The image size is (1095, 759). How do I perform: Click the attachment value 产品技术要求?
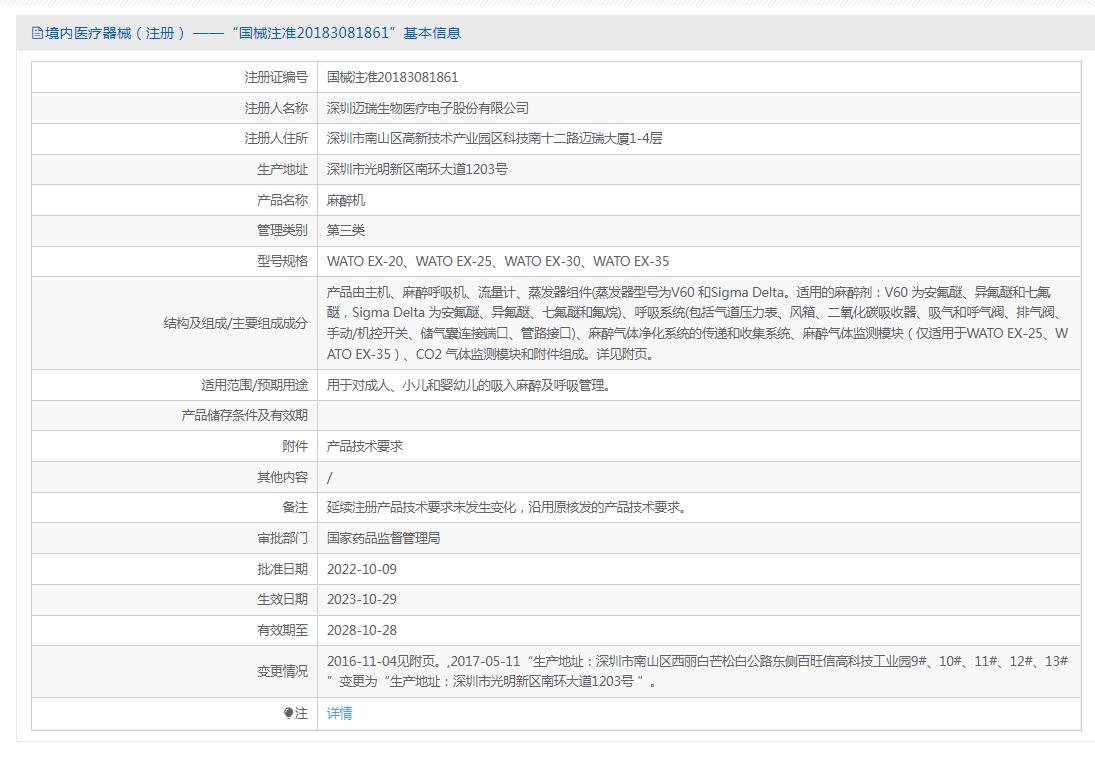pos(365,446)
